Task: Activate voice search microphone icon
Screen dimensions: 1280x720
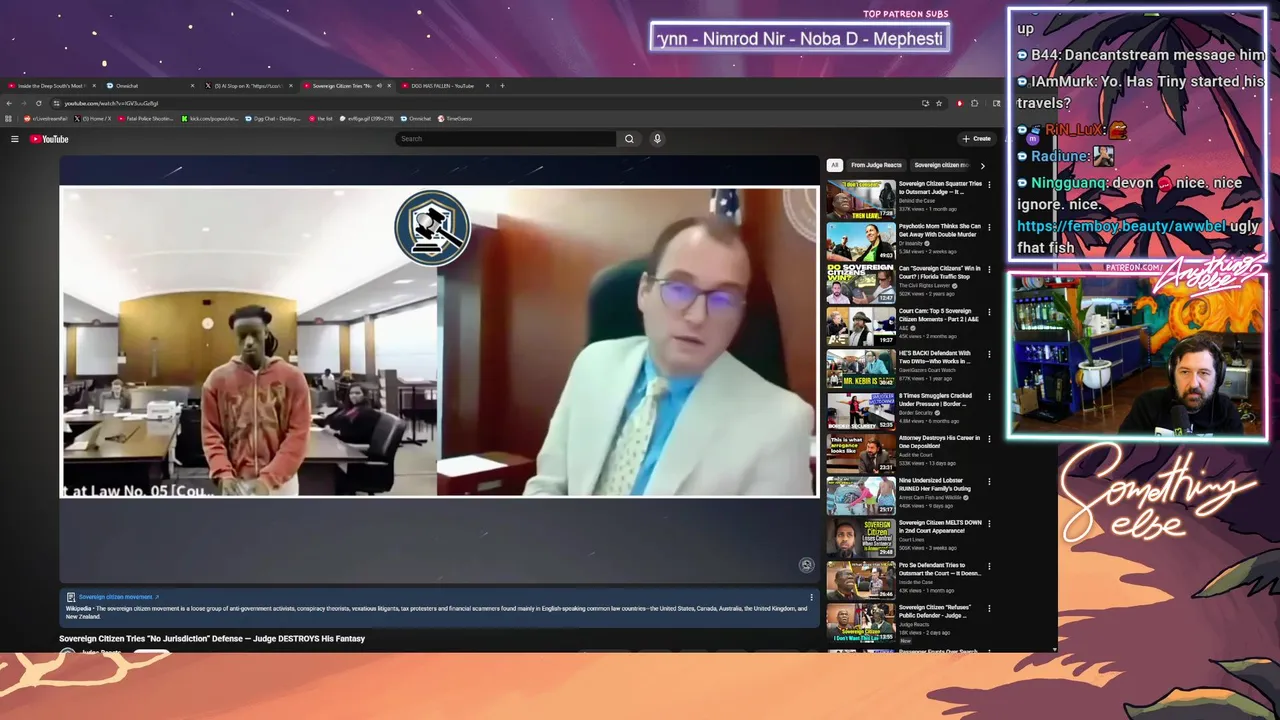Action: point(657,139)
